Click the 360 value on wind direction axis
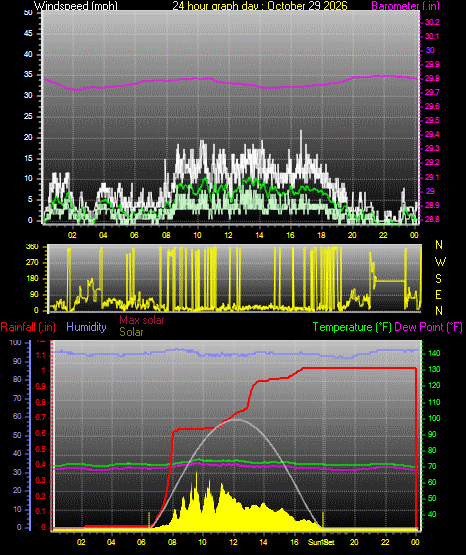The width and height of the screenshot is (466, 555). (32, 247)
